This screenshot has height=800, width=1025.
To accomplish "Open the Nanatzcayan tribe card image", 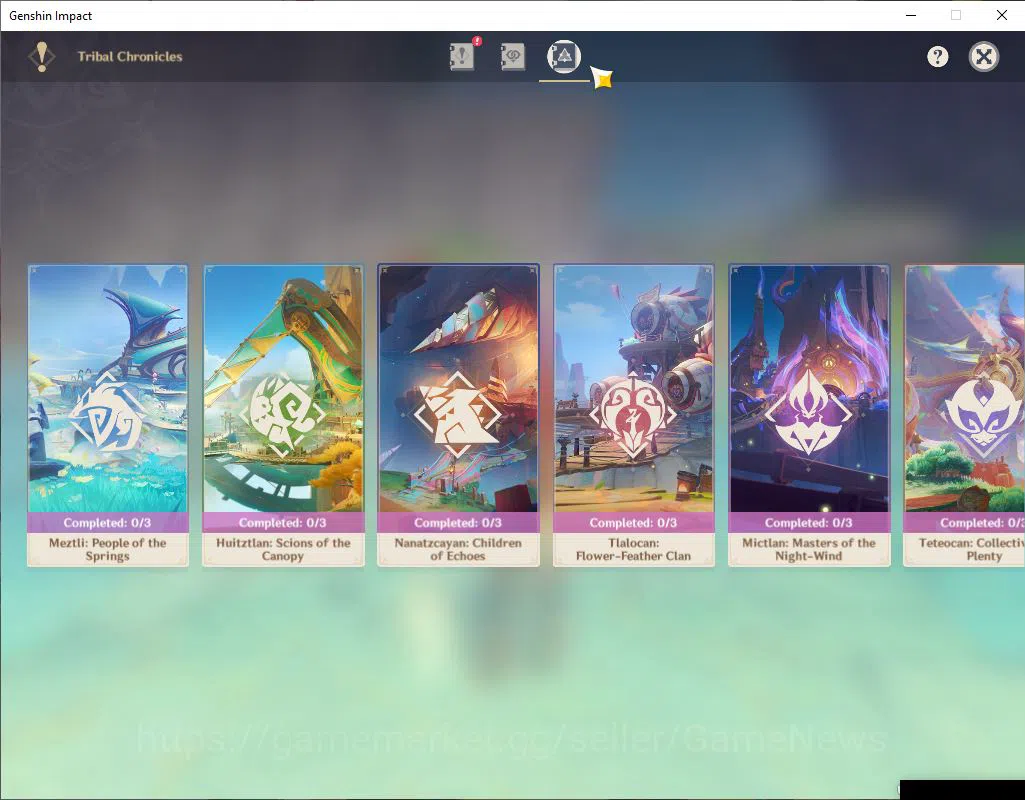I will (x=458, y=388).
